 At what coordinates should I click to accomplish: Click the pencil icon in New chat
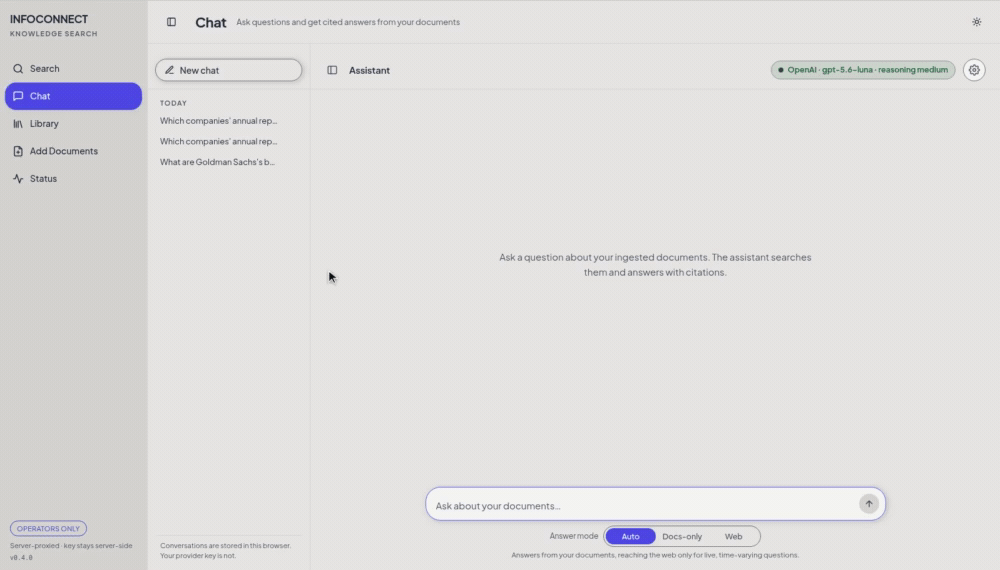point(170,70)
